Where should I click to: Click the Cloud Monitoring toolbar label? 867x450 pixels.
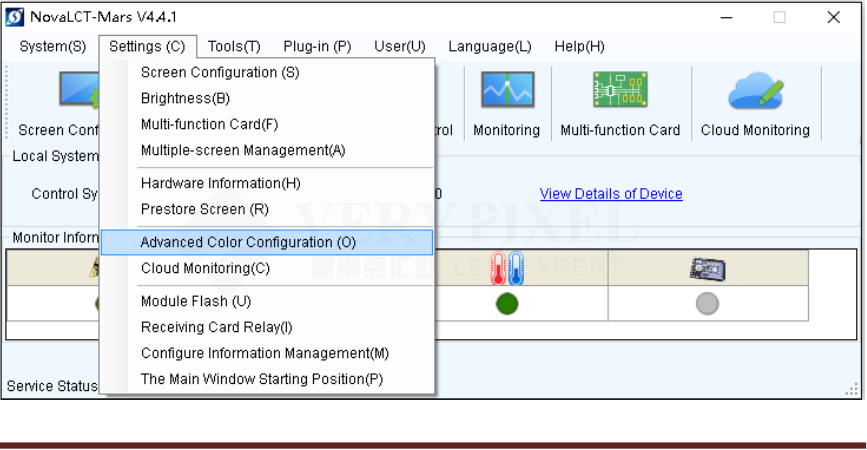tap(755, 130)
